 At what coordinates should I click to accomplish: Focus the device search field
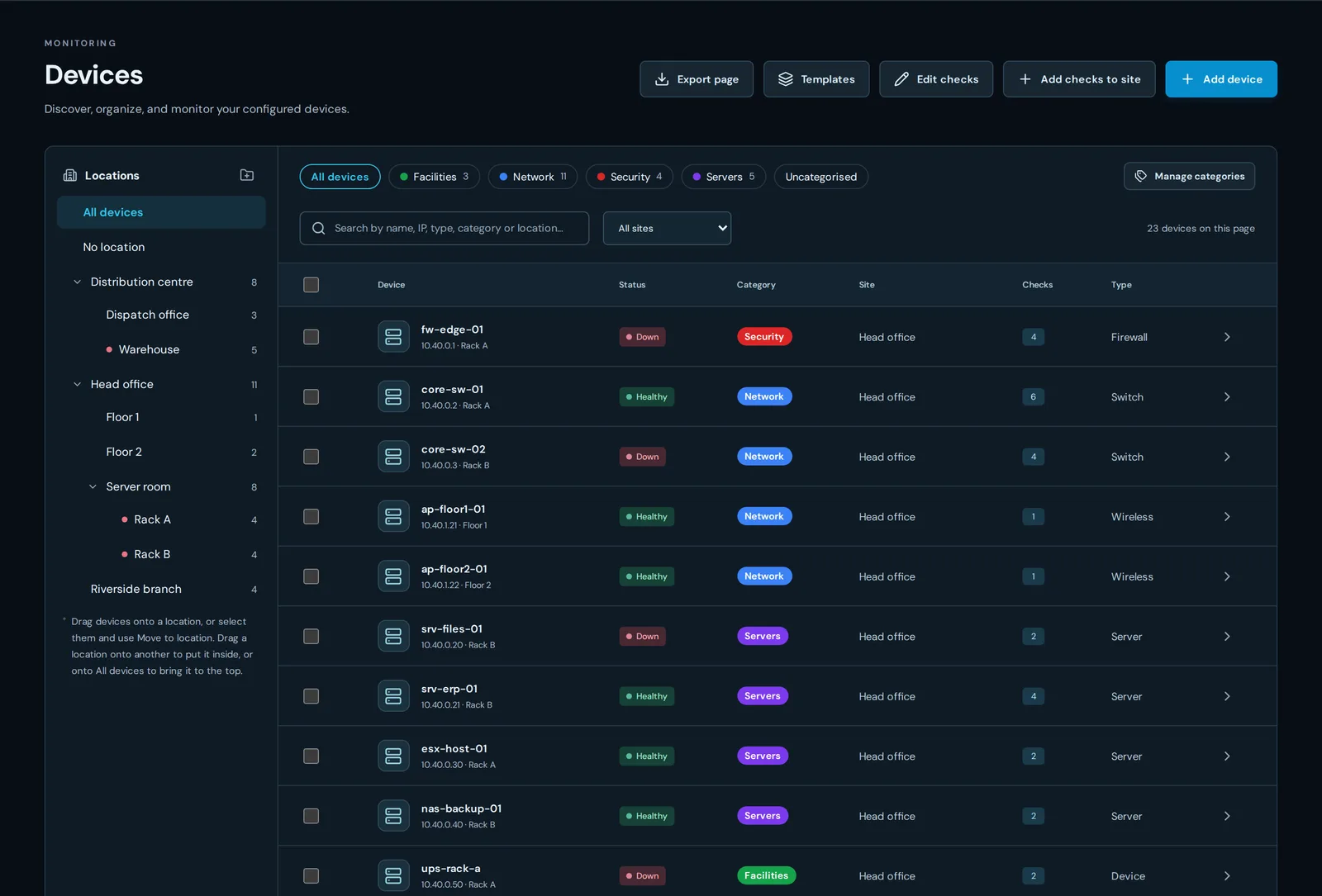click(445, 228)
